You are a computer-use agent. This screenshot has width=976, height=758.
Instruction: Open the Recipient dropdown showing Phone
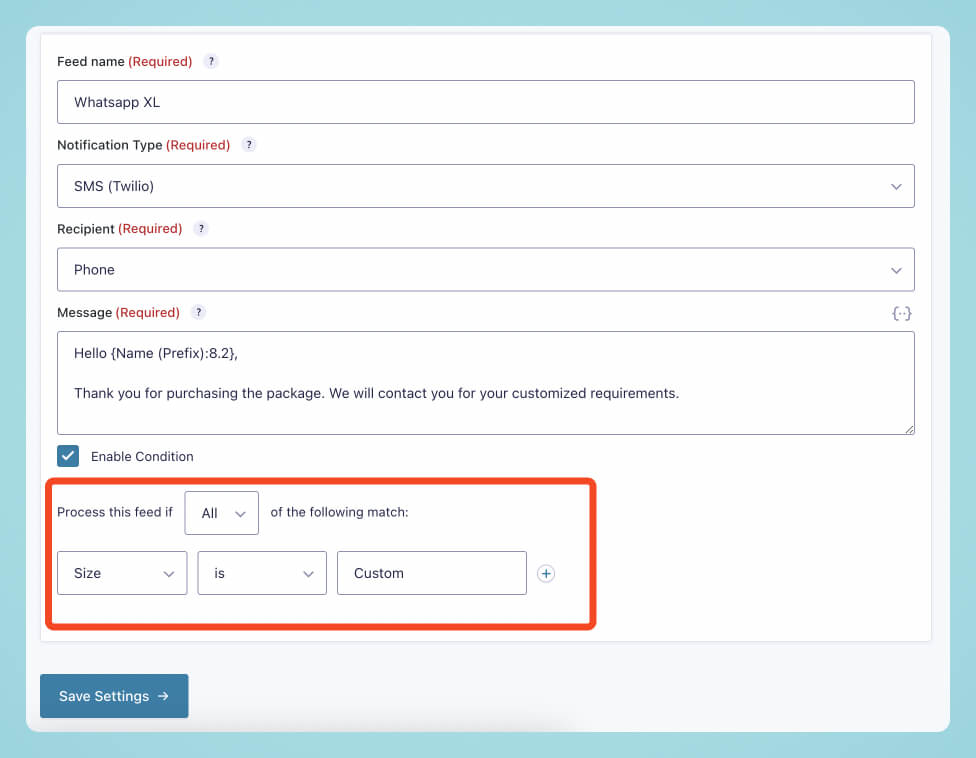pos(486,269)
